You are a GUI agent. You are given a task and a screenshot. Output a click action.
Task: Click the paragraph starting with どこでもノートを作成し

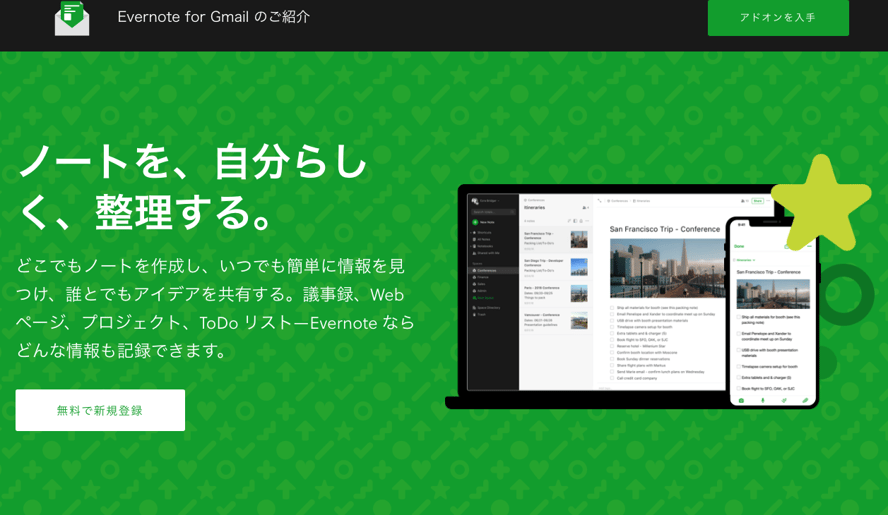pyautogui.click(x=215, y=308)
